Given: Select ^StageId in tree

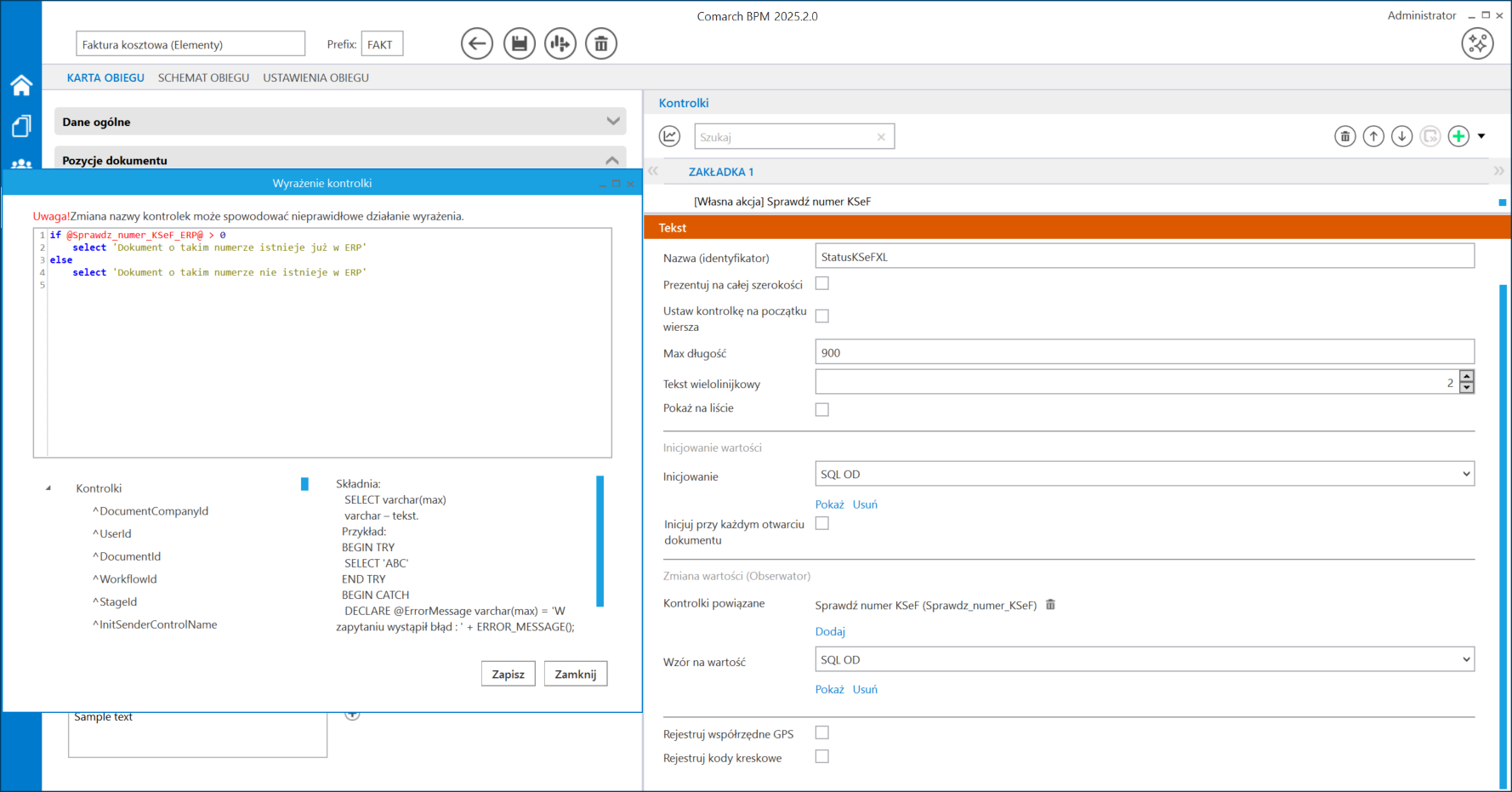Looking at the screenshot, I should (x=115, y=602).
